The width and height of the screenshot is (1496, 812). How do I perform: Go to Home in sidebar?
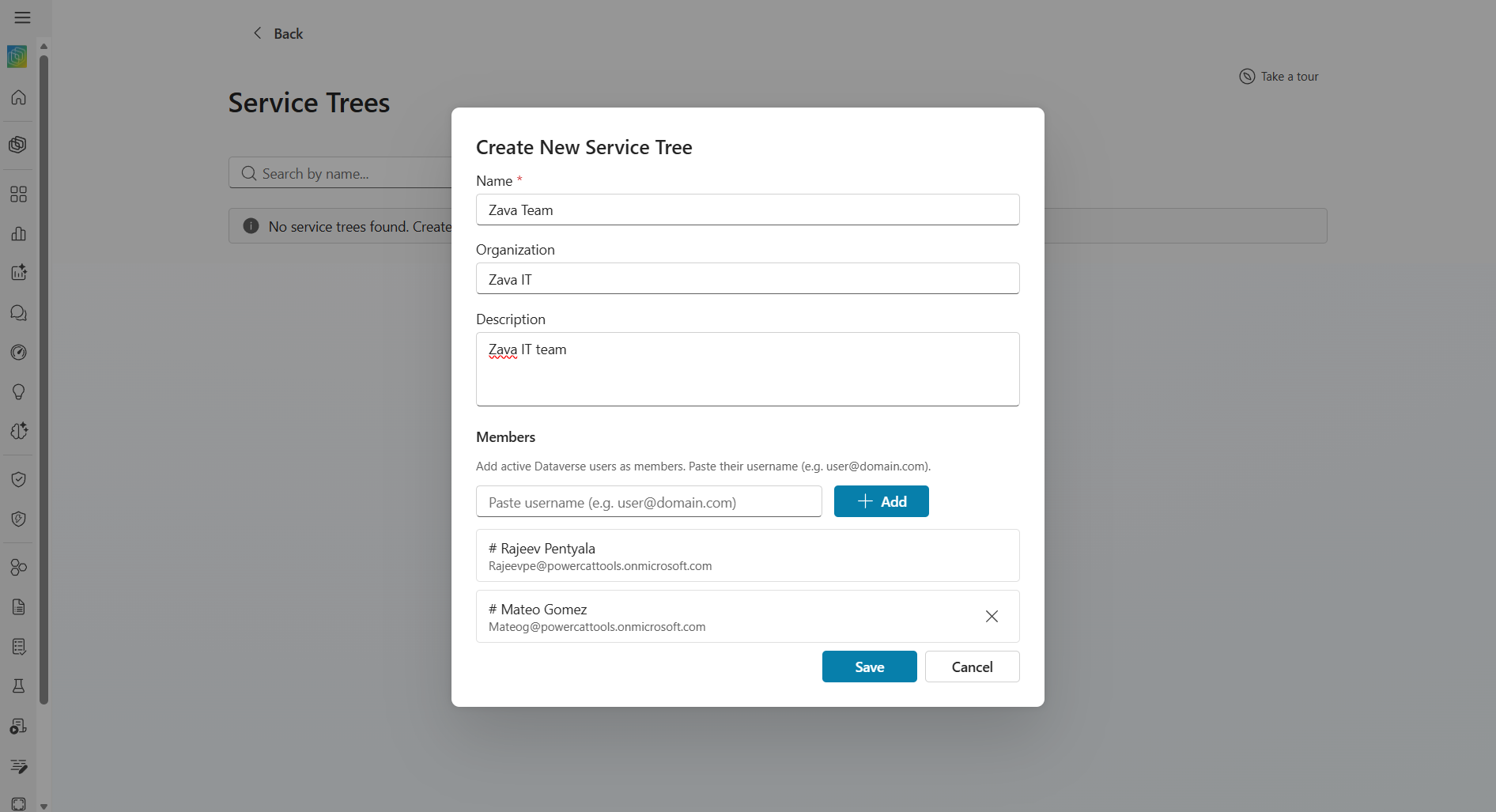18,97
